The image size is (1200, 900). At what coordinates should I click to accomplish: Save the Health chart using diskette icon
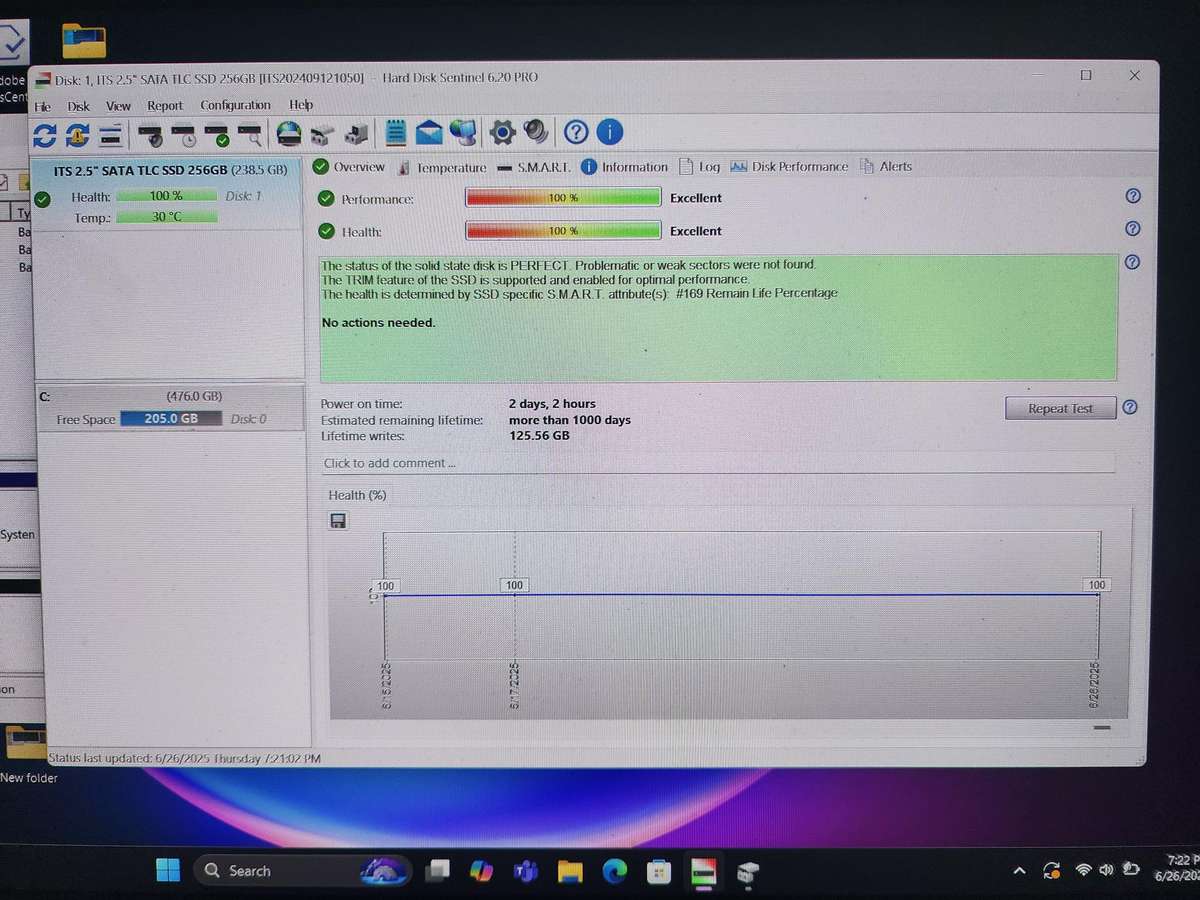(337, 520)
